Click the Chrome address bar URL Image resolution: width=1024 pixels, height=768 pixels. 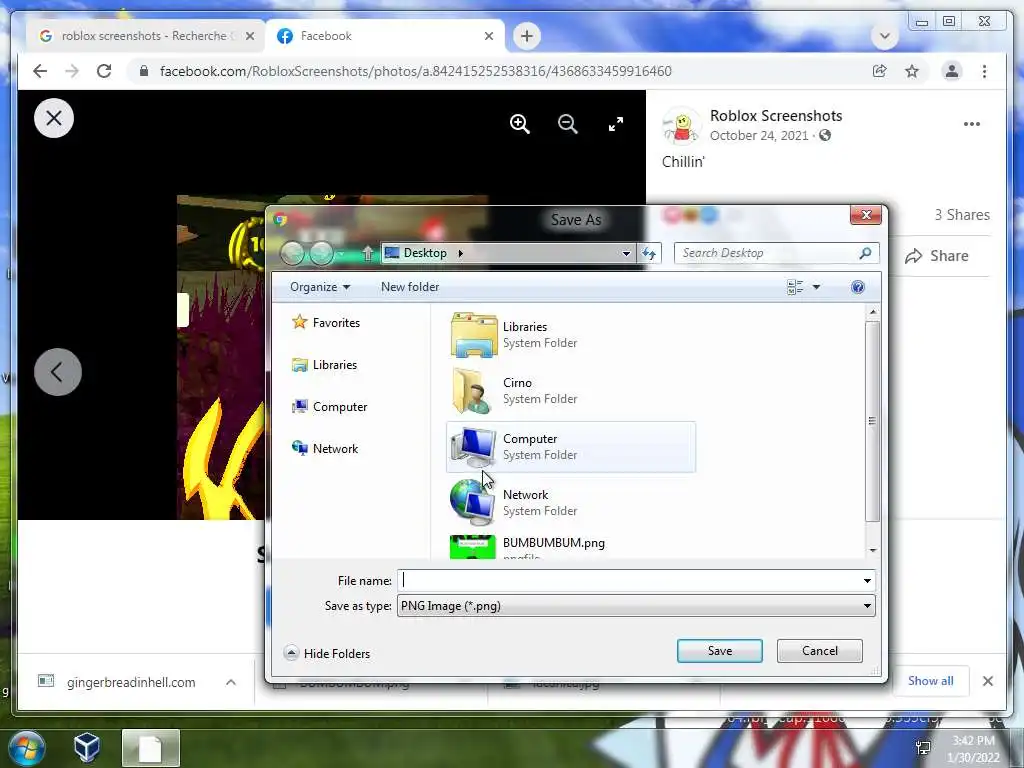[415, 71]
